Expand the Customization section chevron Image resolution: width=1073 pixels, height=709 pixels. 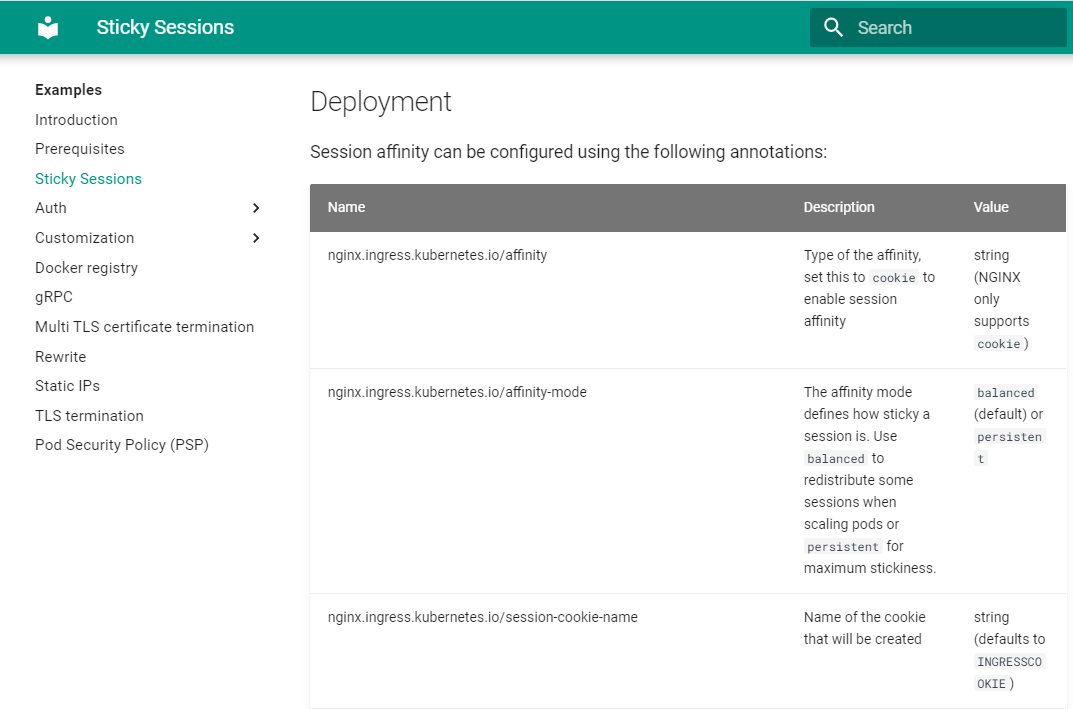[256, 238]
